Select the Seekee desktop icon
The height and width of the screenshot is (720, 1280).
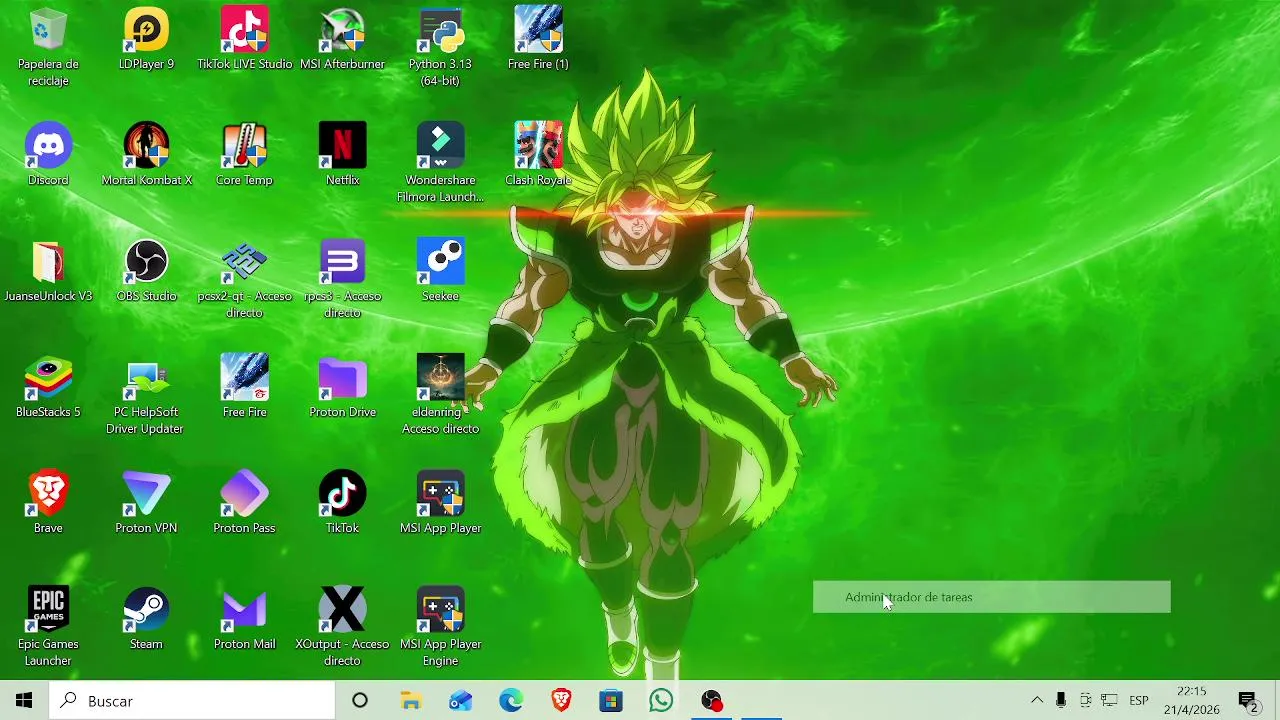coord(440,271)
